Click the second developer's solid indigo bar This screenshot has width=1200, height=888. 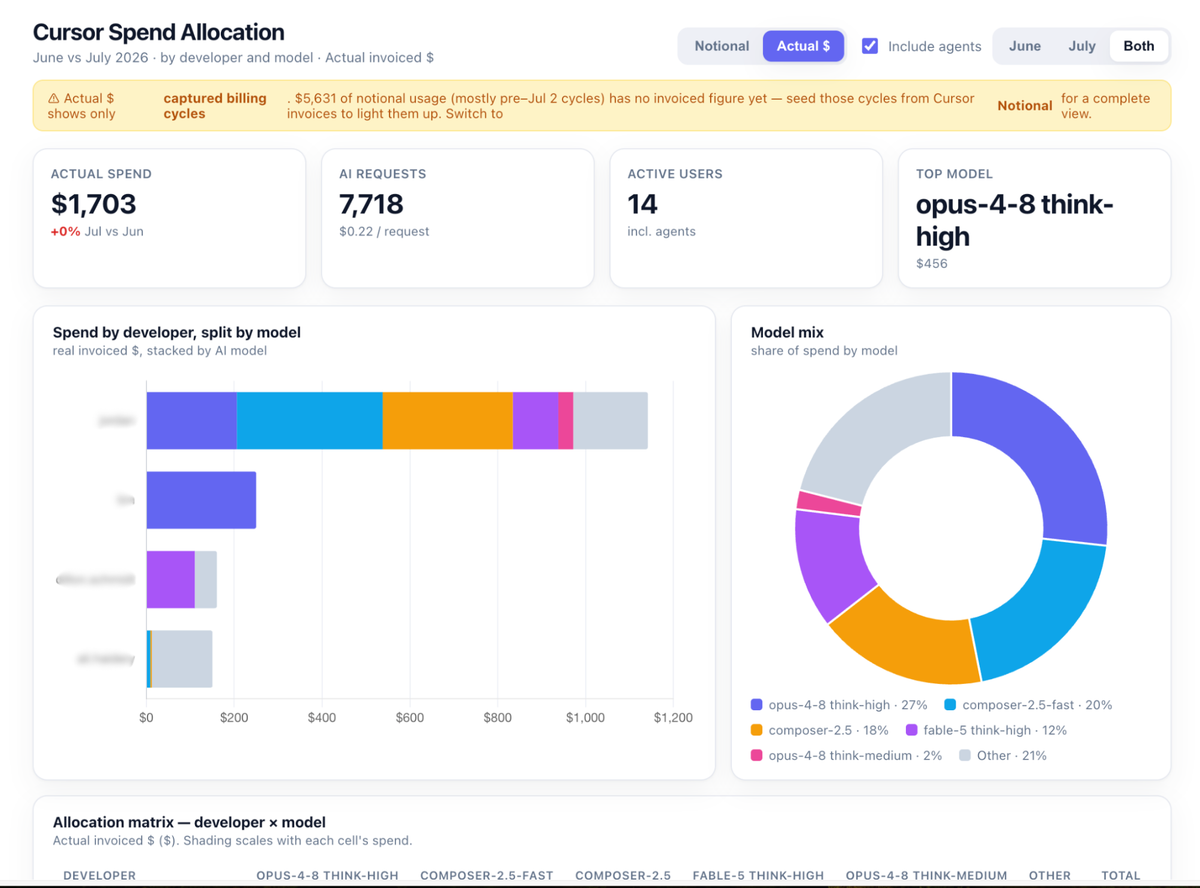pyautogui.click(x=201, y=500)
